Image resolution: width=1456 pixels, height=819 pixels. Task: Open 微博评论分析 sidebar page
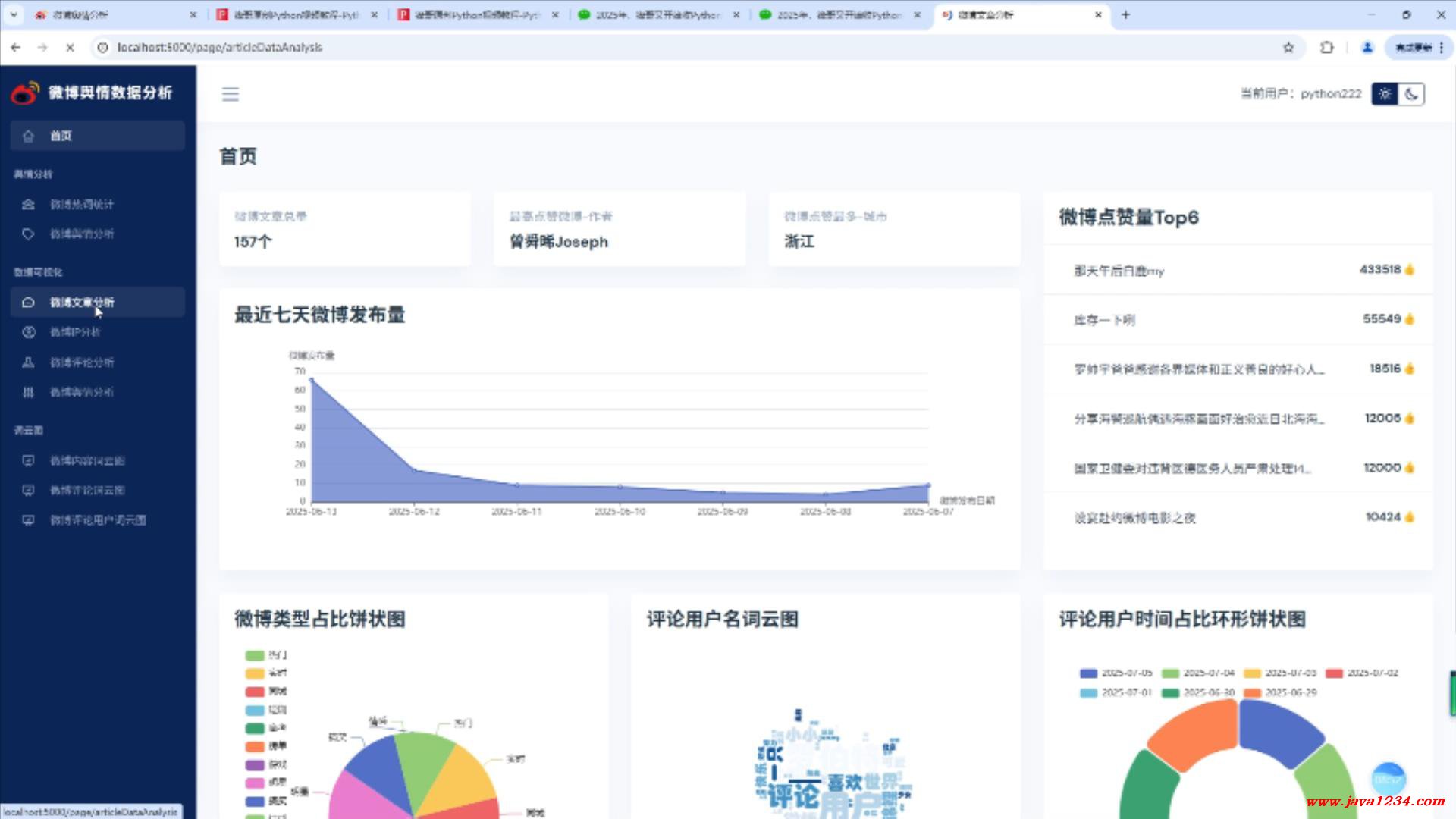pyautogui.click(x=81, y=362)
